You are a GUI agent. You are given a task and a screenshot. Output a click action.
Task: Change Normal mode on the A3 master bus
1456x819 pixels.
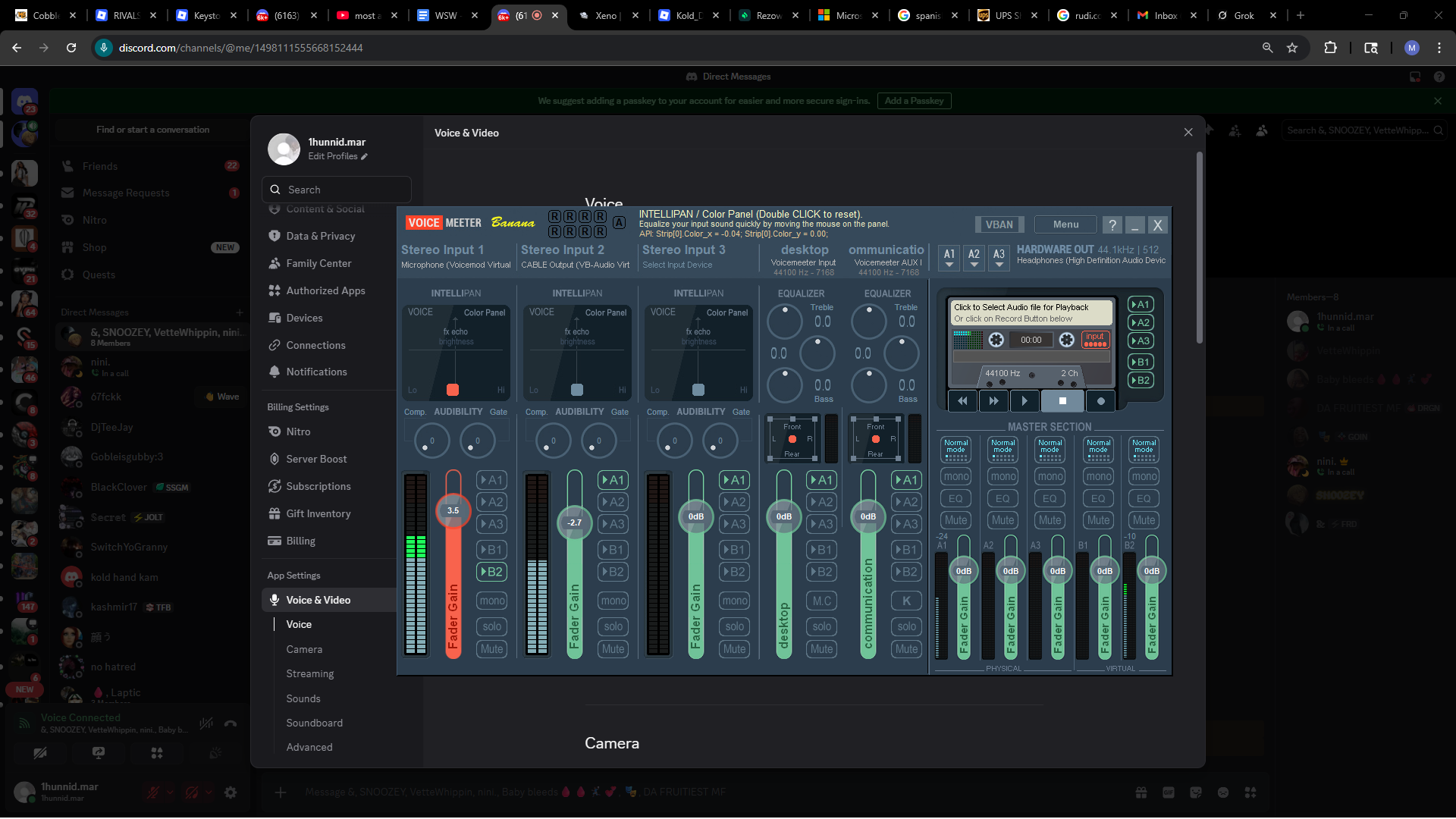tap(1050, 449)
